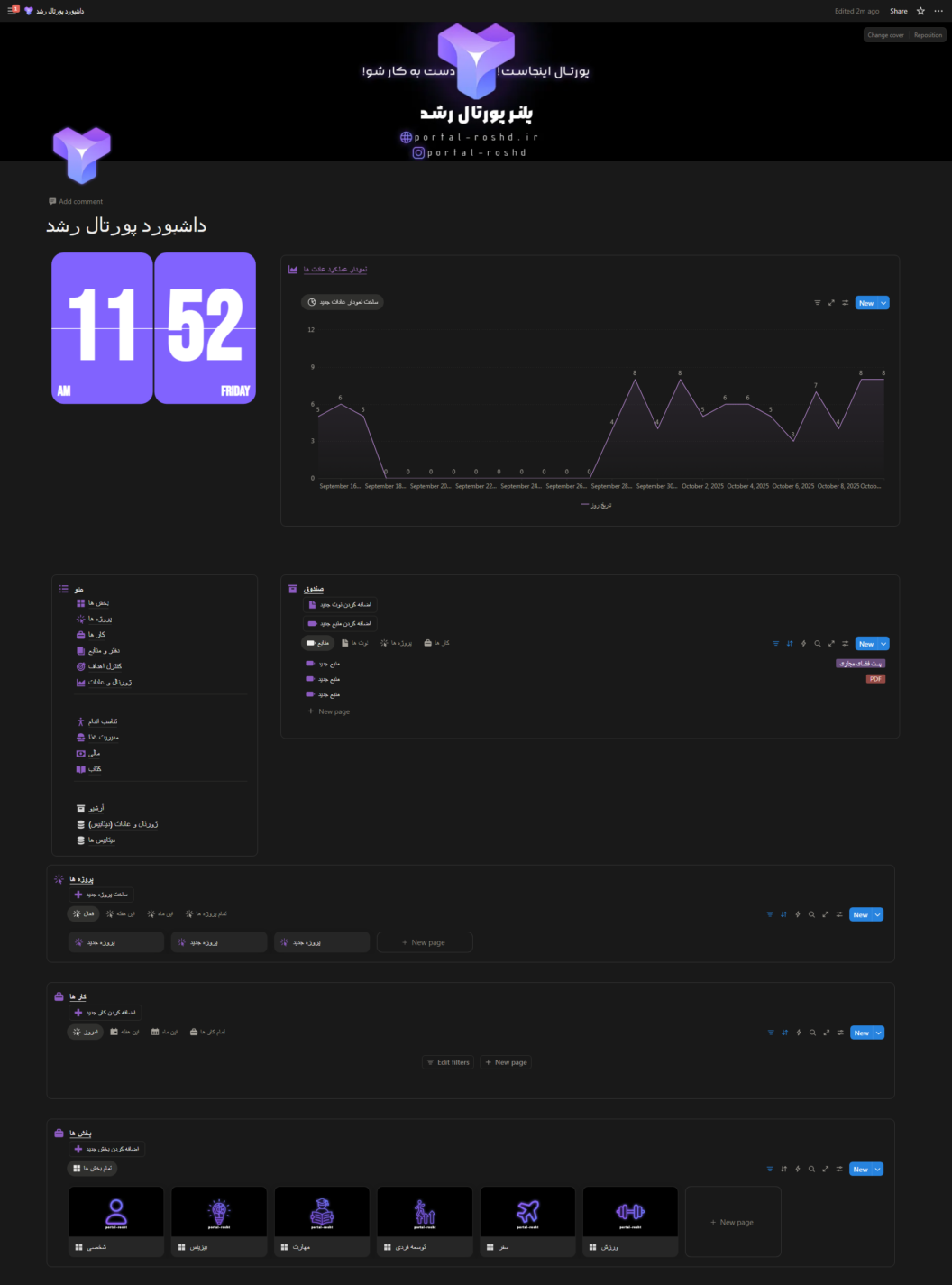The image size is (952, 1285).
Task: Open the sidebar hamburger menu
Action: tap(12, 11)
